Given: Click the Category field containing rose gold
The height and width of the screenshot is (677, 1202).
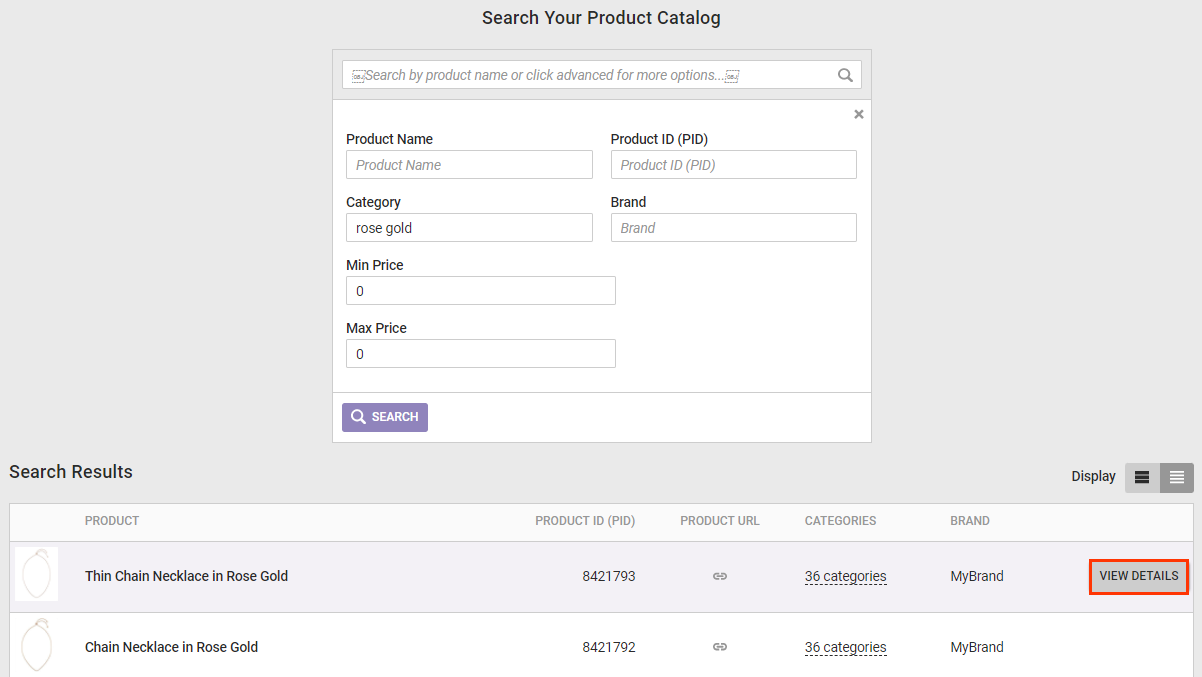Looking at the screenshot, I should click(469, 228).
